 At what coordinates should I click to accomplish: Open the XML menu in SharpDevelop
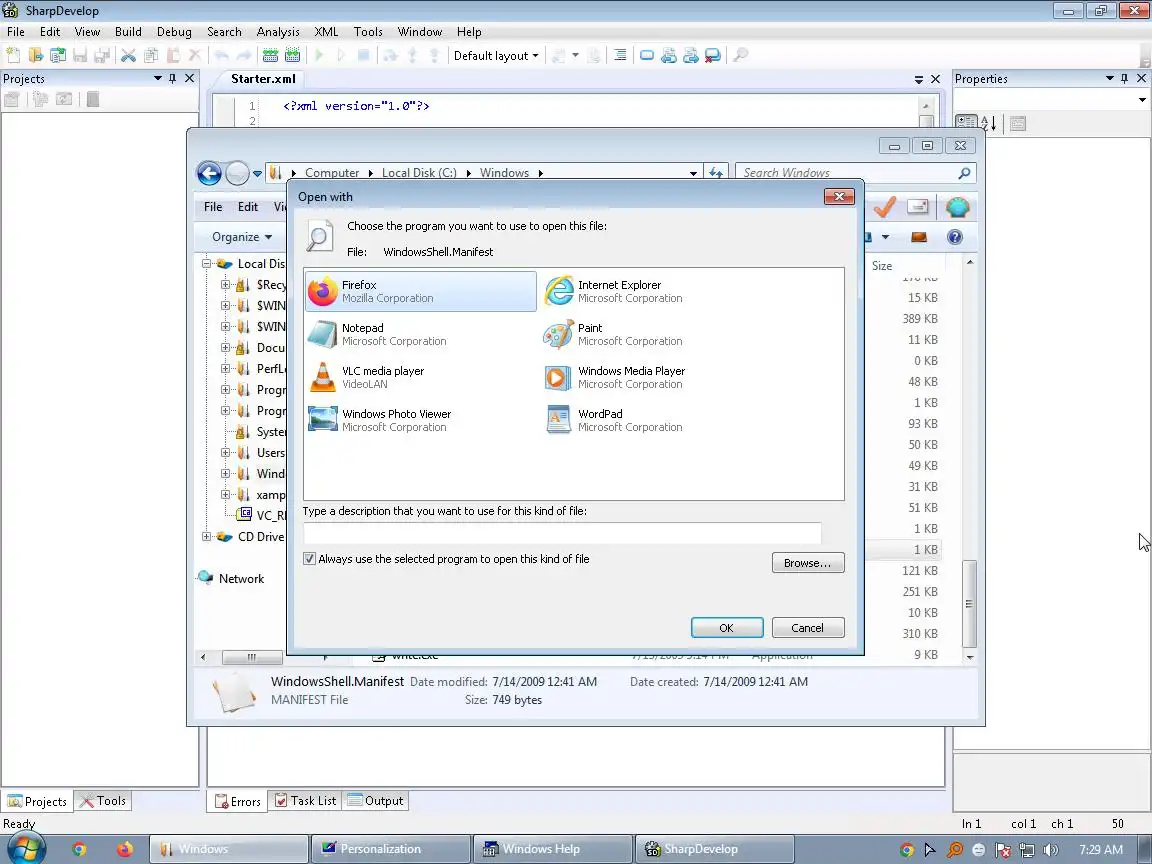tap(326, 32)
